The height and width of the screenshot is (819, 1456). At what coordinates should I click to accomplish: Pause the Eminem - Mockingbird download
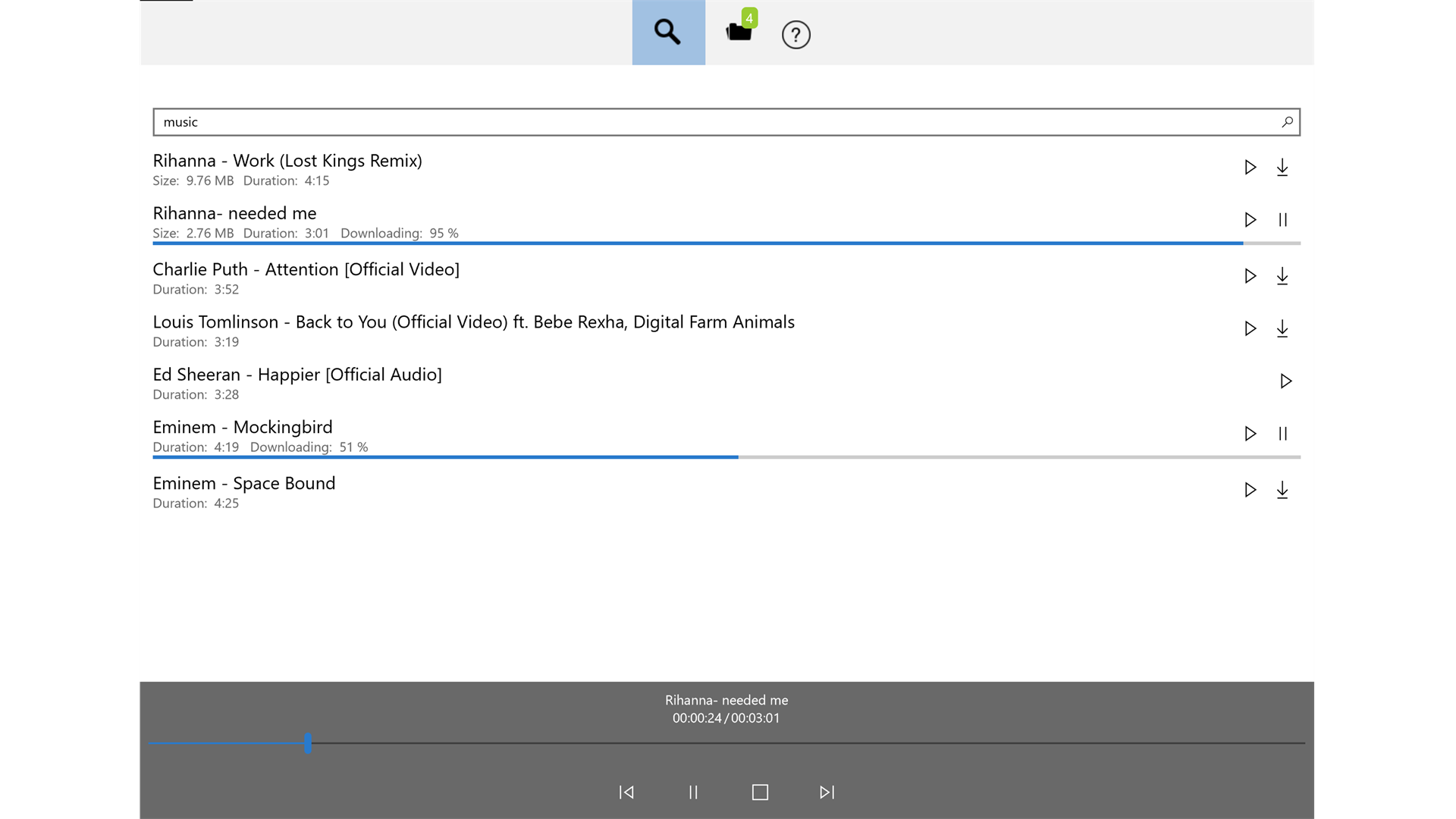tap(1282, 434)
